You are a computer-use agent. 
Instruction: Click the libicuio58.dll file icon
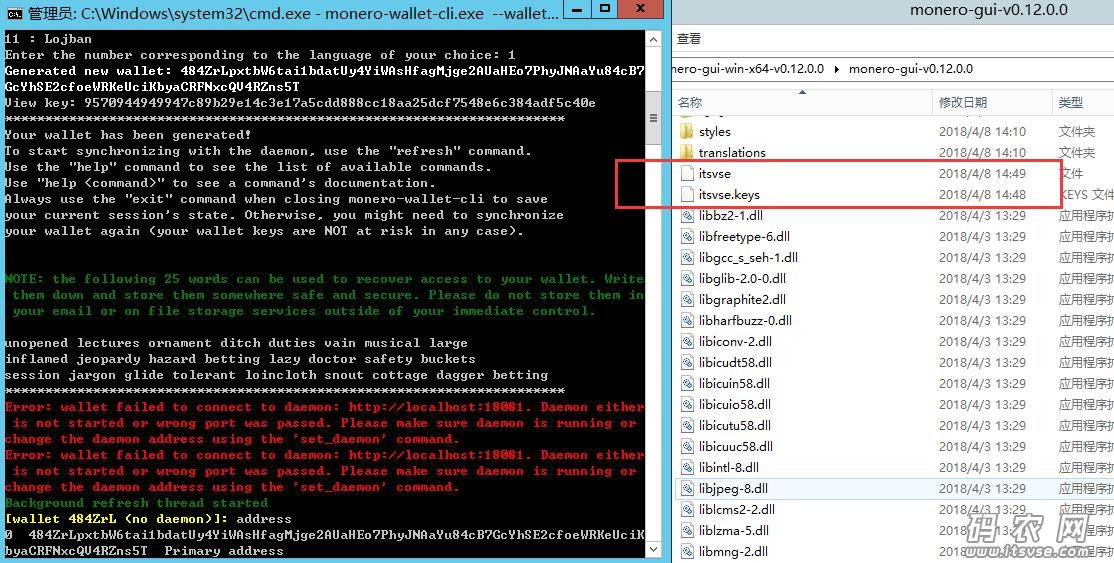tap(686, 404)
